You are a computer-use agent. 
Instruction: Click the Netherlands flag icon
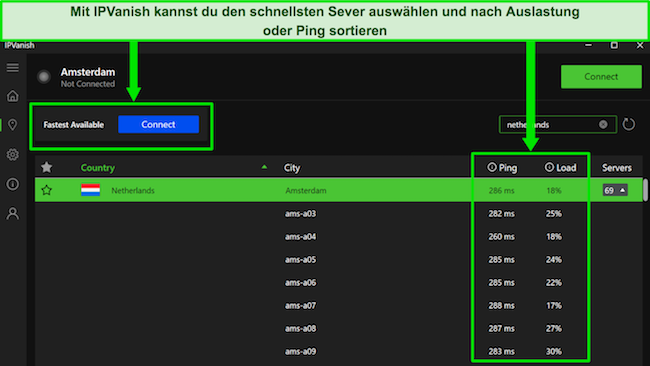90,190
